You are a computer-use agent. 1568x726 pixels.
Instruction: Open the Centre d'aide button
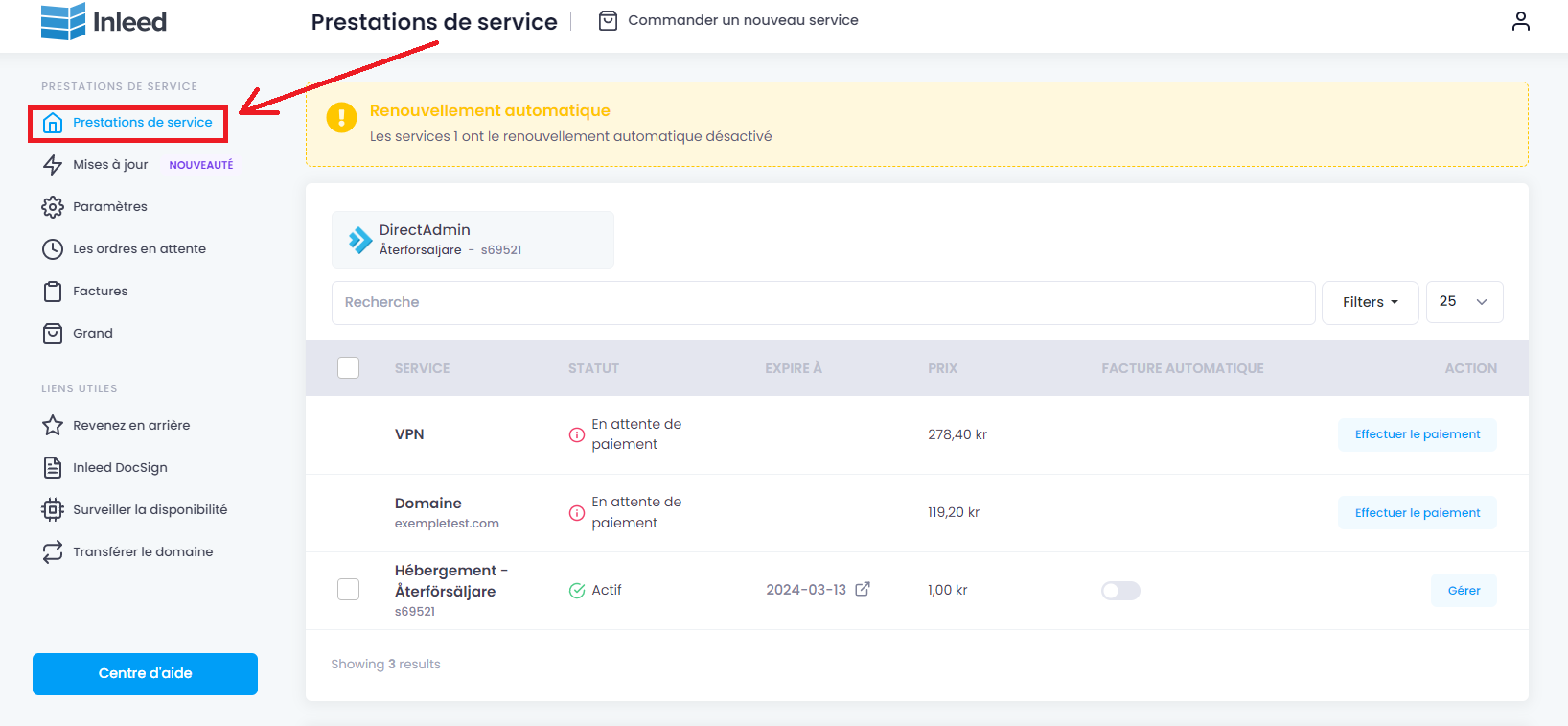click(x=145, y=674)
